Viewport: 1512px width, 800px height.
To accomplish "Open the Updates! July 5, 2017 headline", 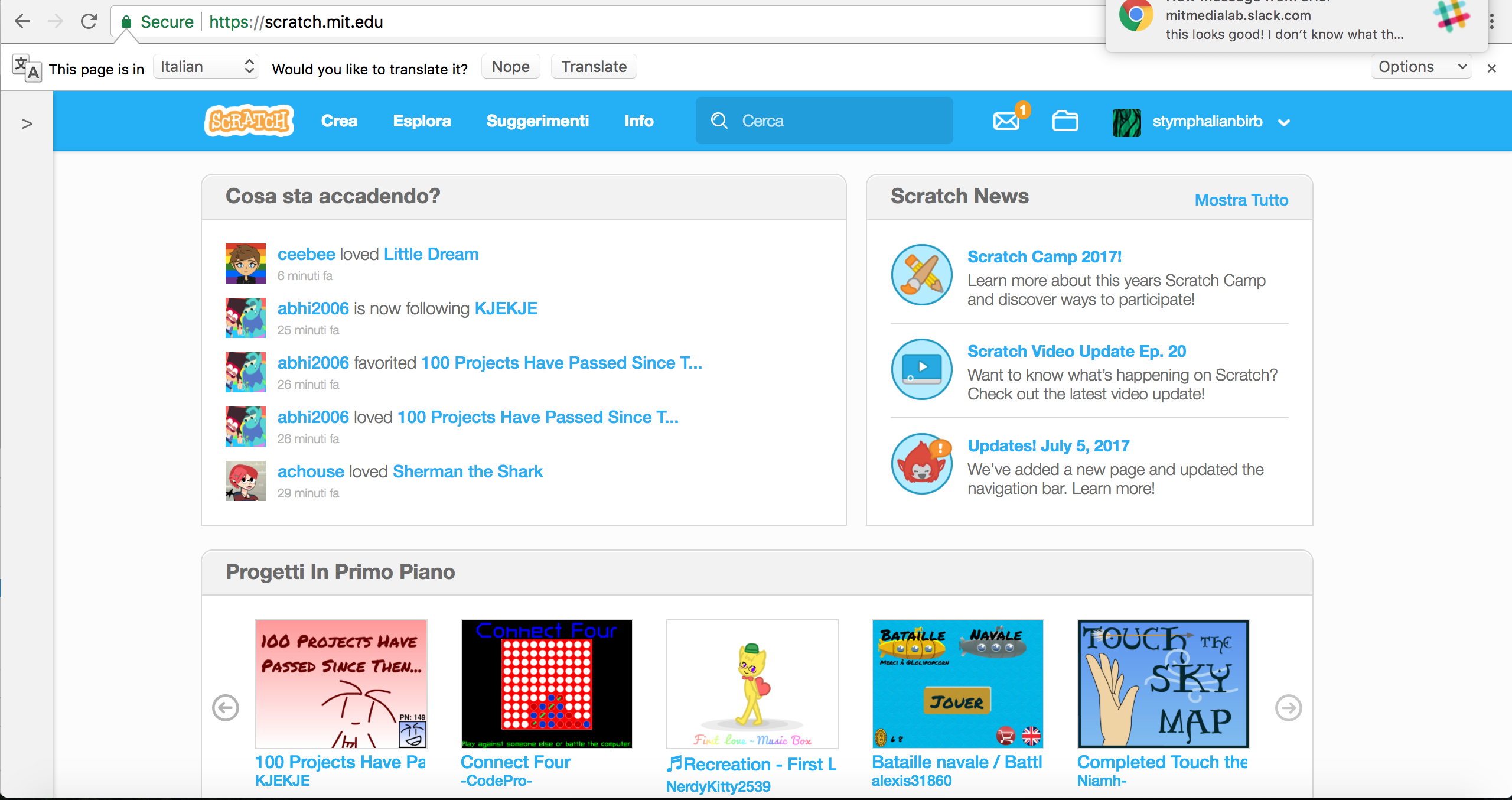I will click(1048, 445).
